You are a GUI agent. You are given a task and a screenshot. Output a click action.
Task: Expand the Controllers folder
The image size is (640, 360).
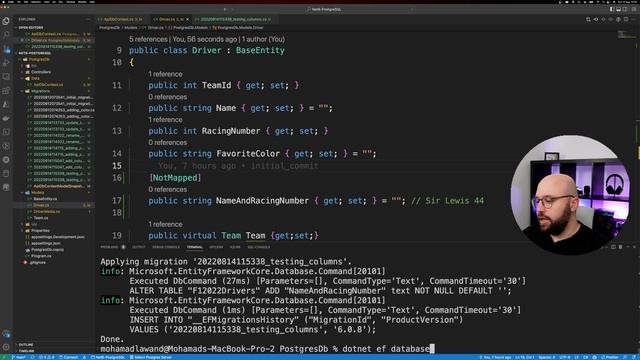coord(41,72)
